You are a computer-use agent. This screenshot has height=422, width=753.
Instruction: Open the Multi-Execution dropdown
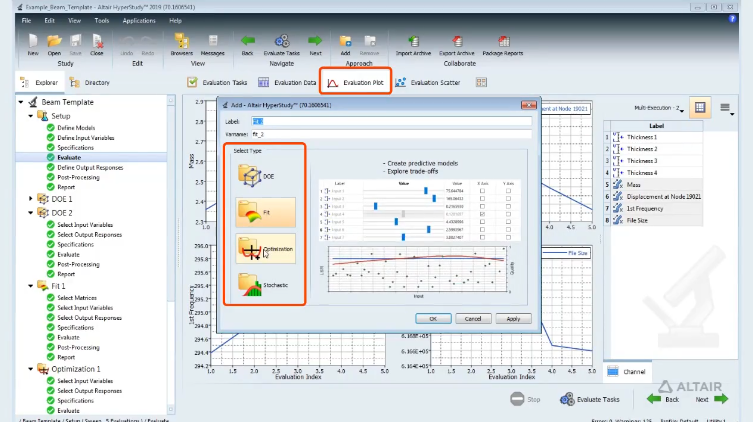pyautogui.click(x=659, y=108)
